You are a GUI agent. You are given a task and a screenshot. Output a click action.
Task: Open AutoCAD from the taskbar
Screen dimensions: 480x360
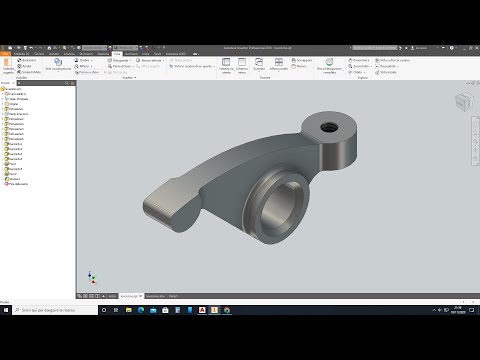[202, 310]
